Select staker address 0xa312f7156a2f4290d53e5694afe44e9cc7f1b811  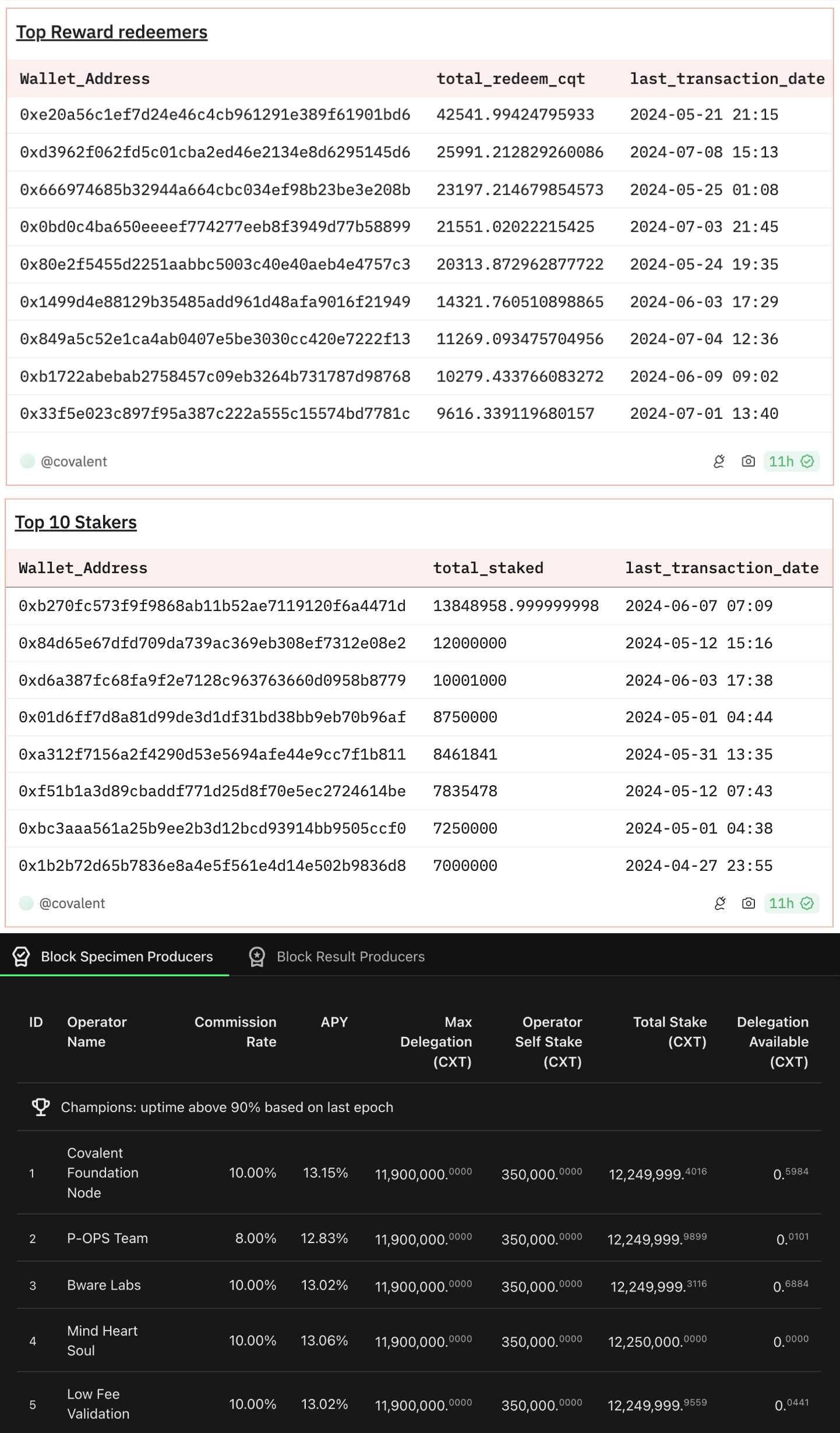tap(212, 754)
